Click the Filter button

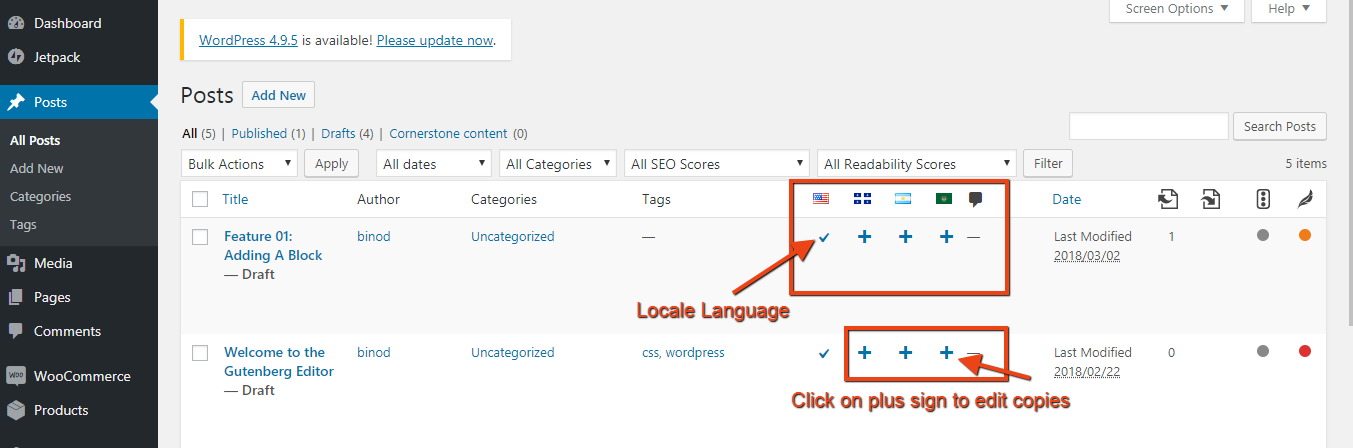click(1049, 163)
